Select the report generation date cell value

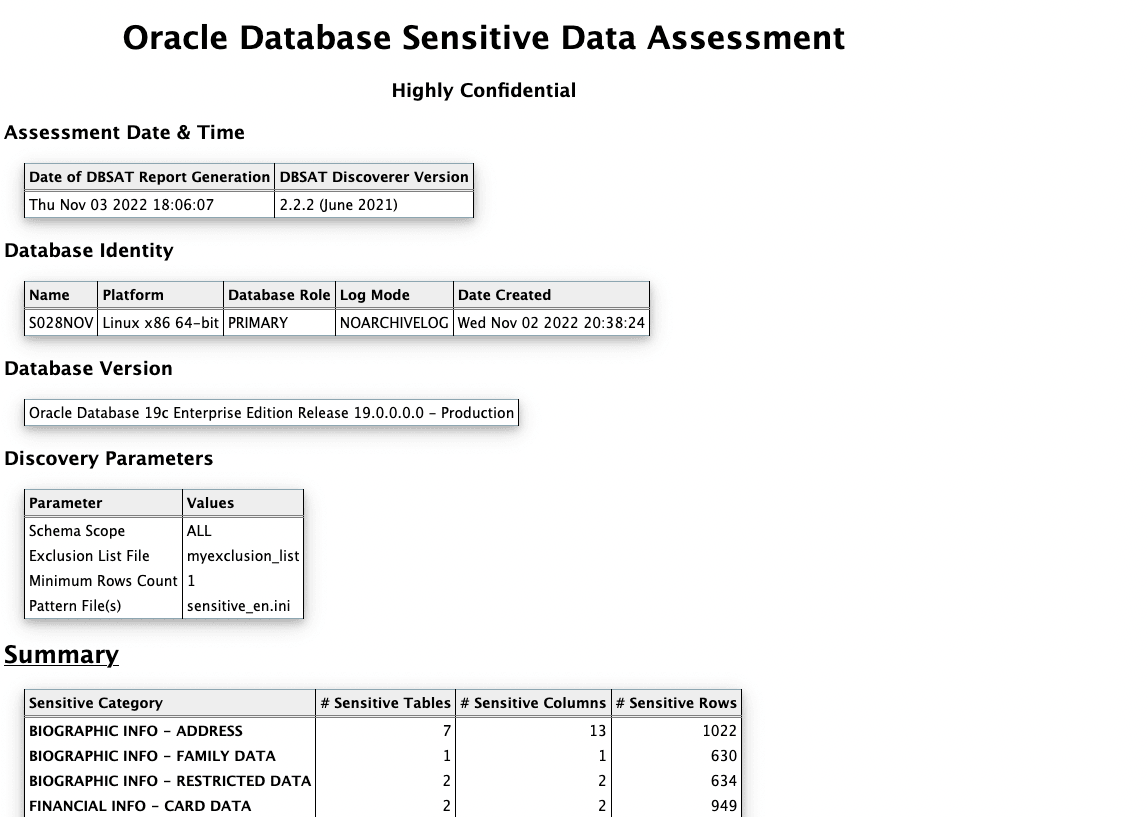point(121,205)
